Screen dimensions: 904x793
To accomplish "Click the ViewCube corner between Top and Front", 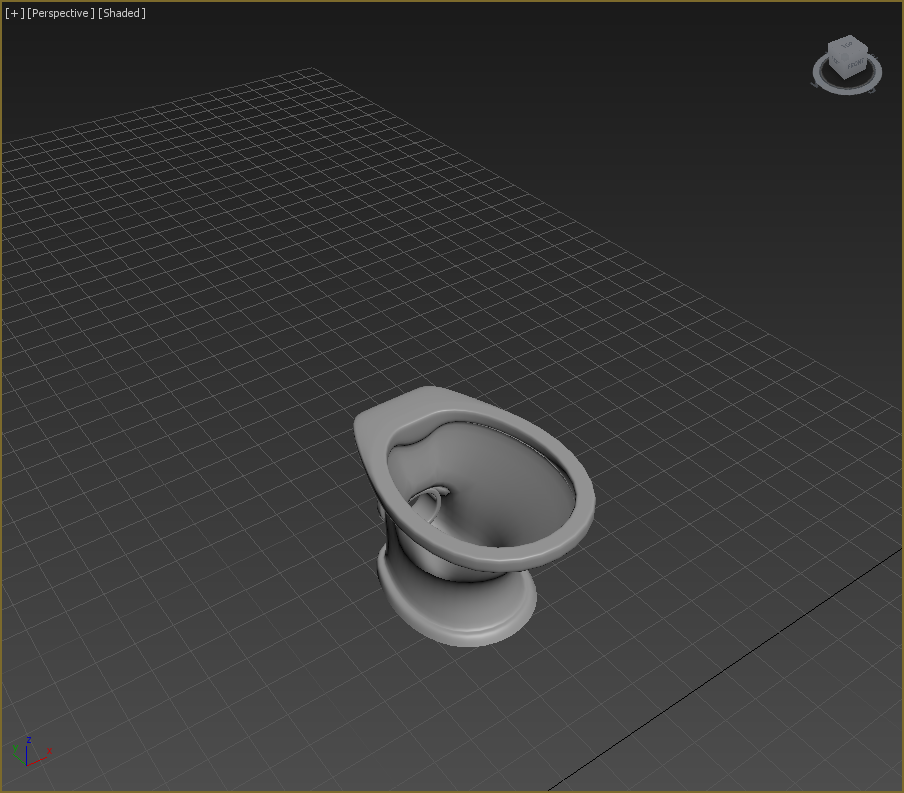I will tap(845, 57).
